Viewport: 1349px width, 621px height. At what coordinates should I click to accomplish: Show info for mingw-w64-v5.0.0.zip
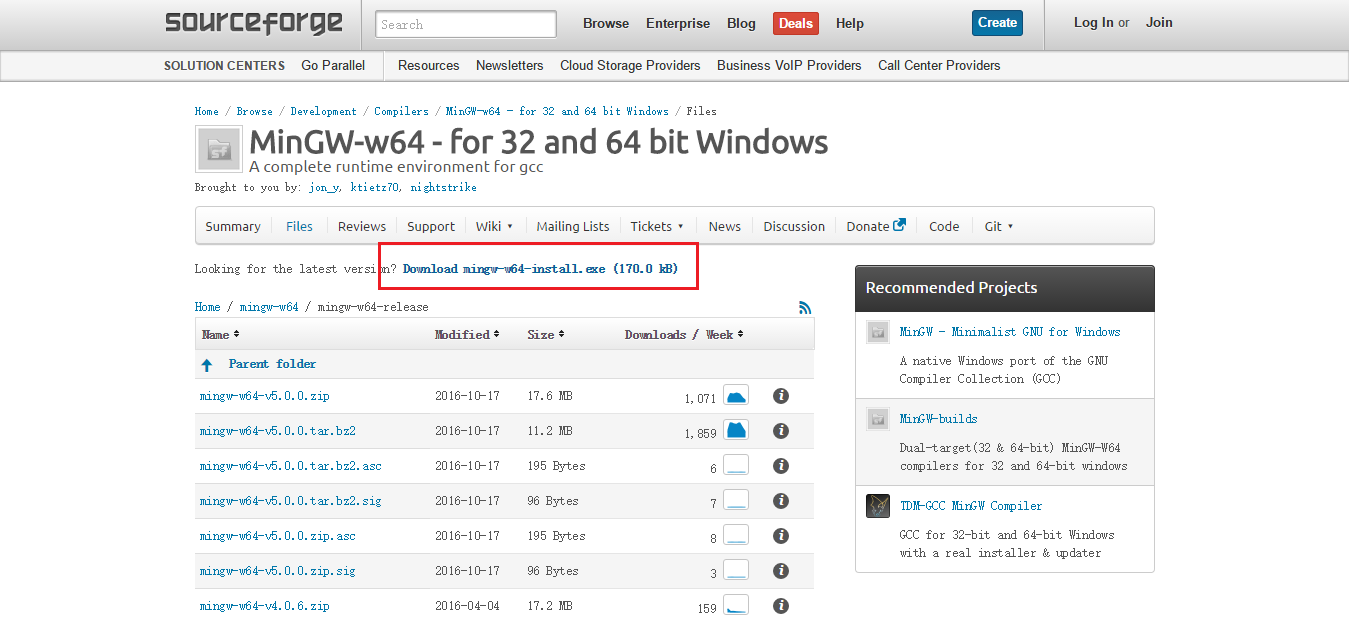click(781, 396)
